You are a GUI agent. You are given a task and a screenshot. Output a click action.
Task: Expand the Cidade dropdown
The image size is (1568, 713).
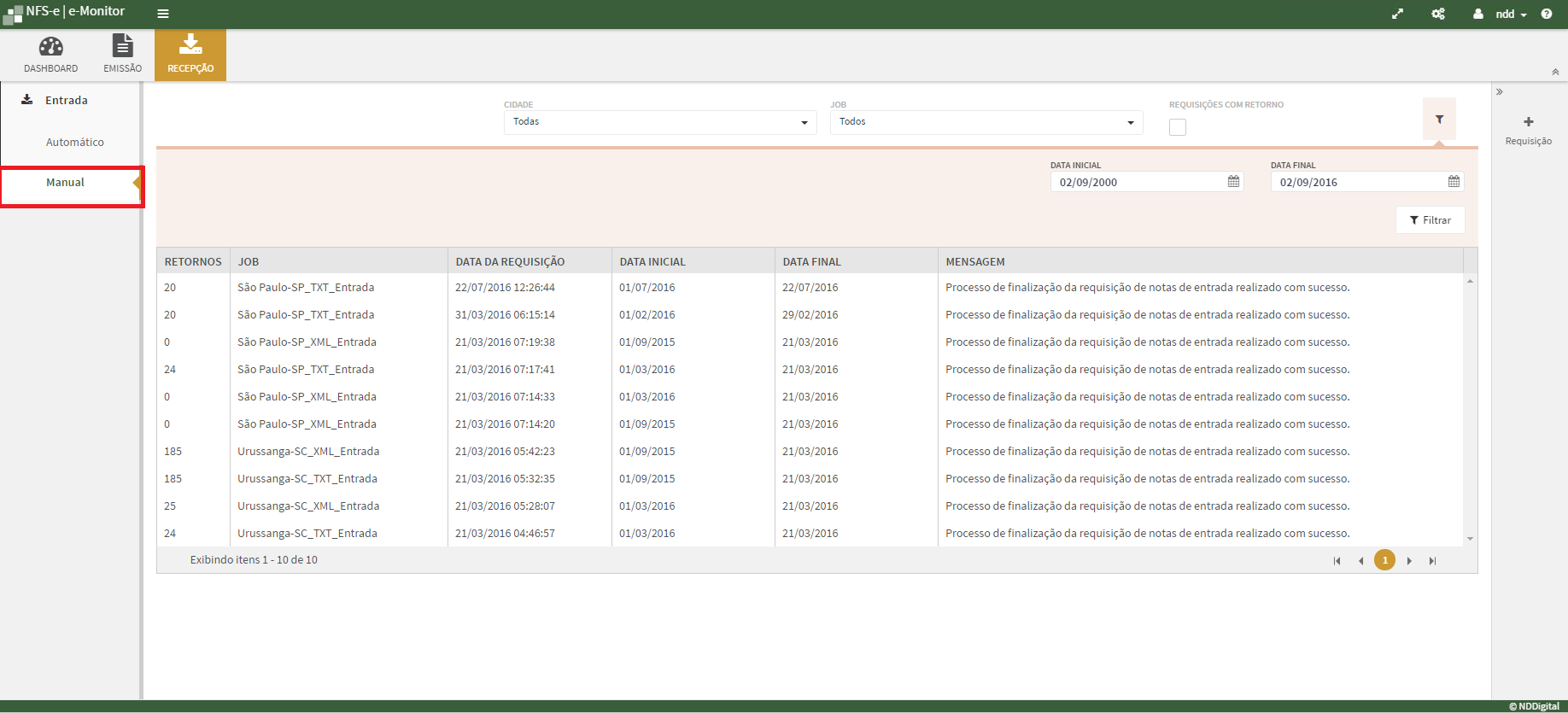804,123
